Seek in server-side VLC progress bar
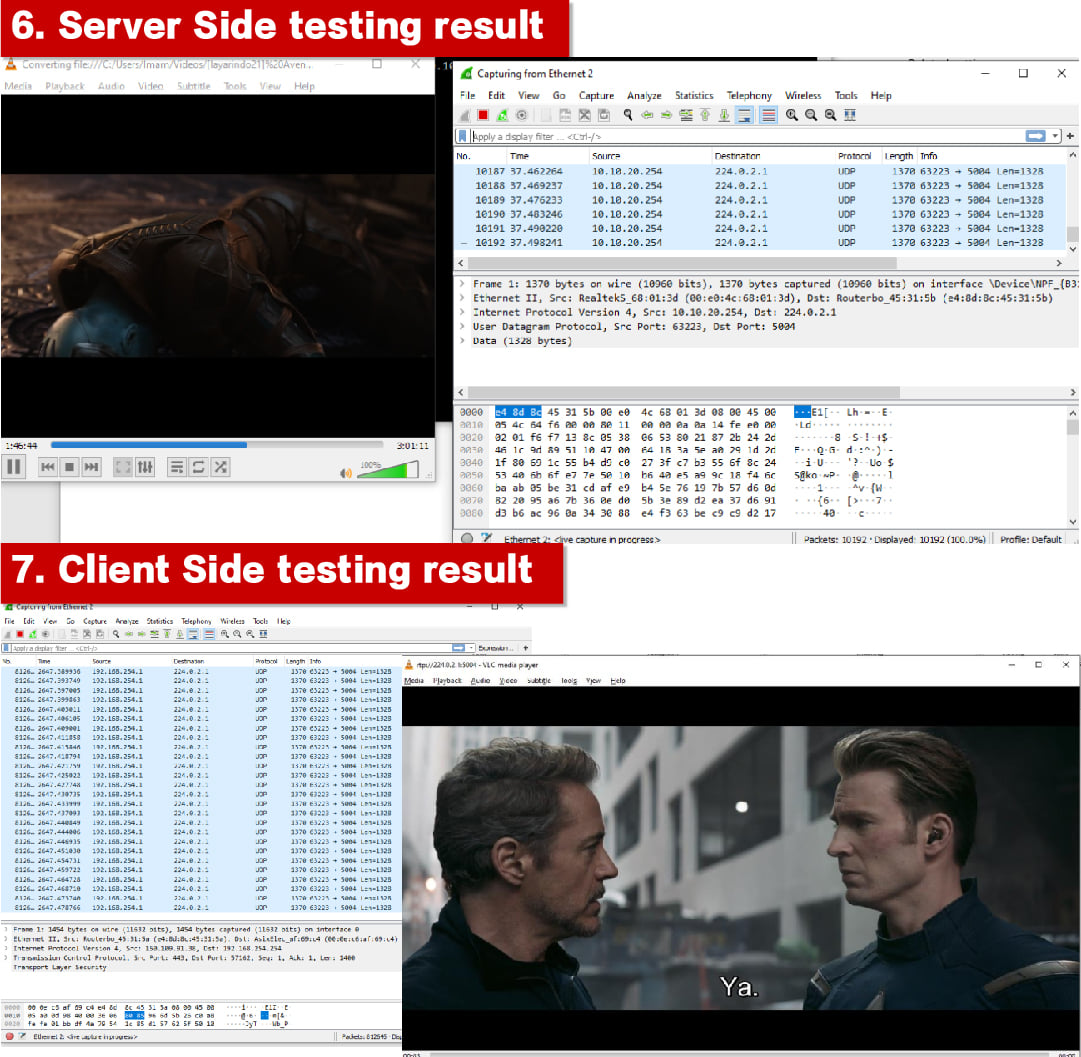Image resolution: width=1081 pixels, height=1057 pixels. (216, 445)
